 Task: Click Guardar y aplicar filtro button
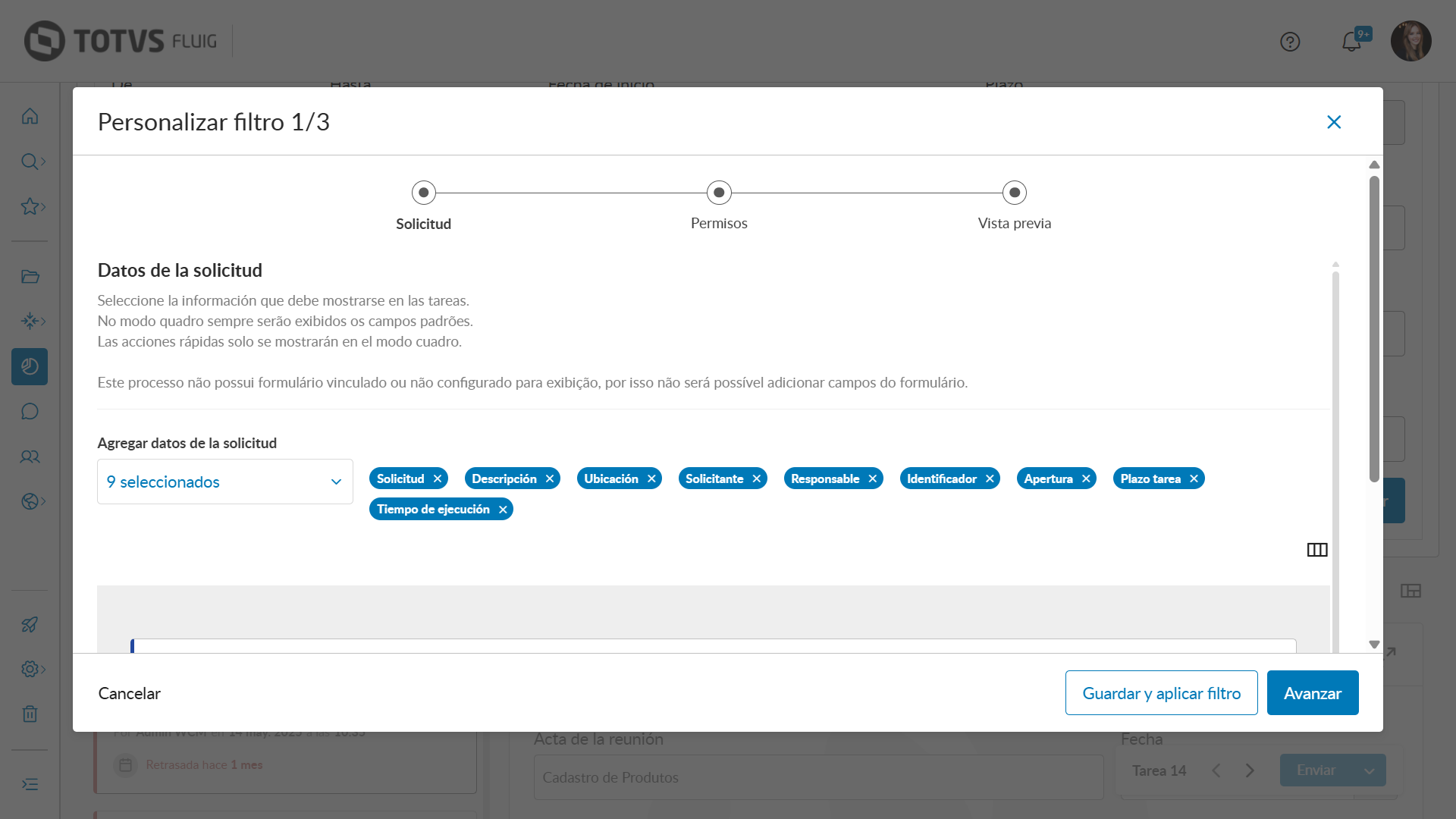(1161, 693)
